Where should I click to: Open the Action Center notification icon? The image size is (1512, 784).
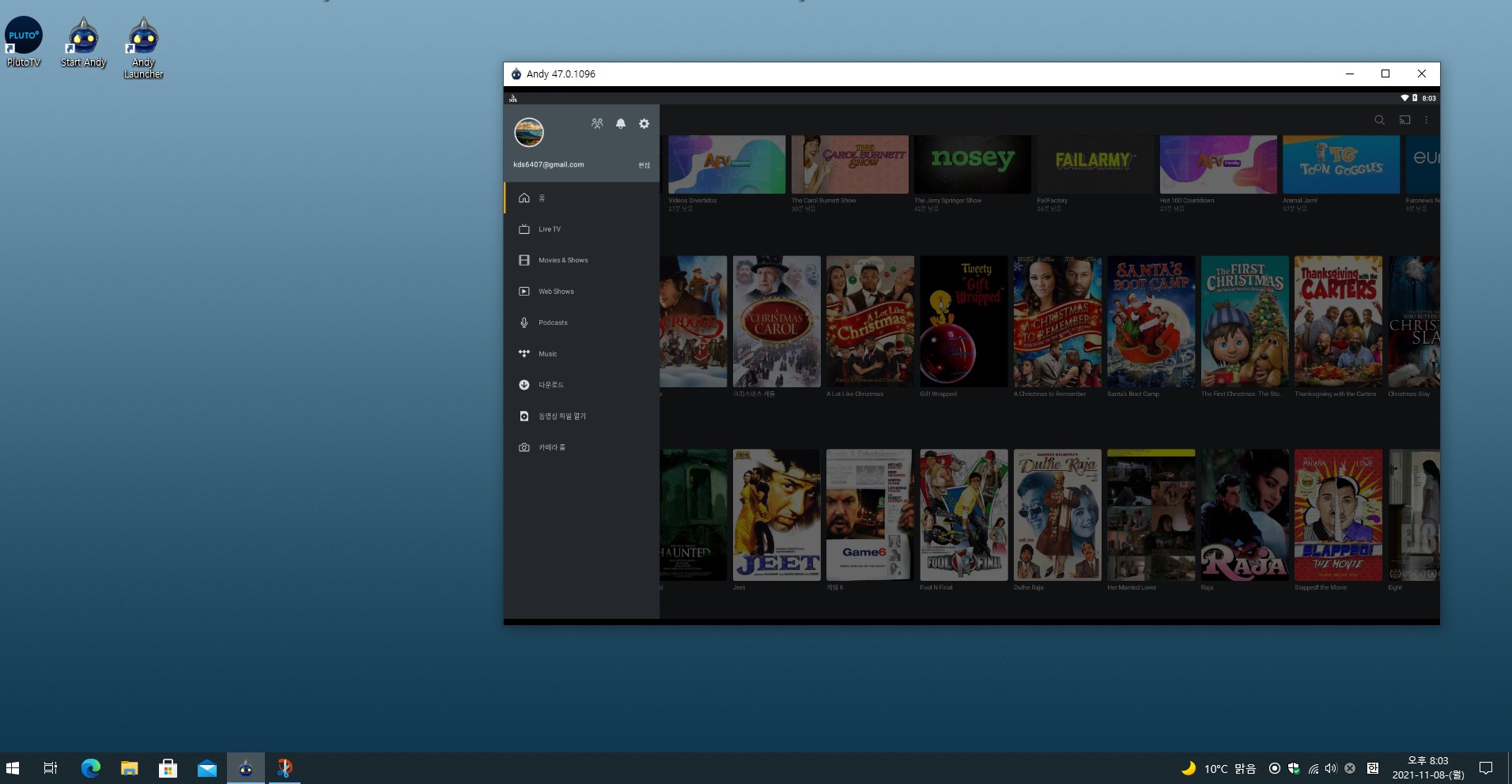pyautogui.click(x=1486, y=768)
